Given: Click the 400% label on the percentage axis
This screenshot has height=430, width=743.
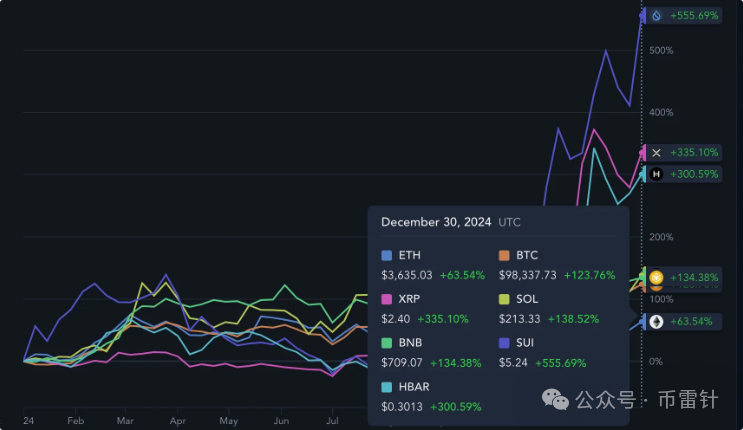Looking at the screenshot, I should pyautogui.click(x=662, y=112).
